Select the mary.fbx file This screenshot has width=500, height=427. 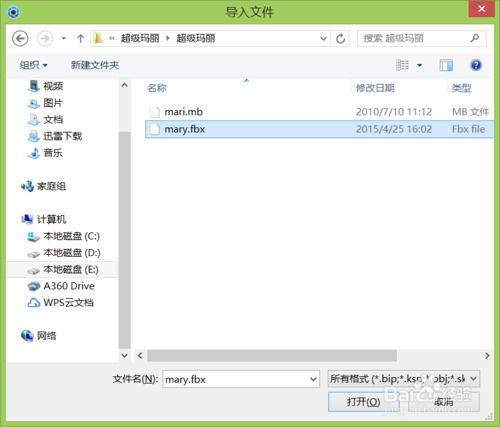point(319,129)
